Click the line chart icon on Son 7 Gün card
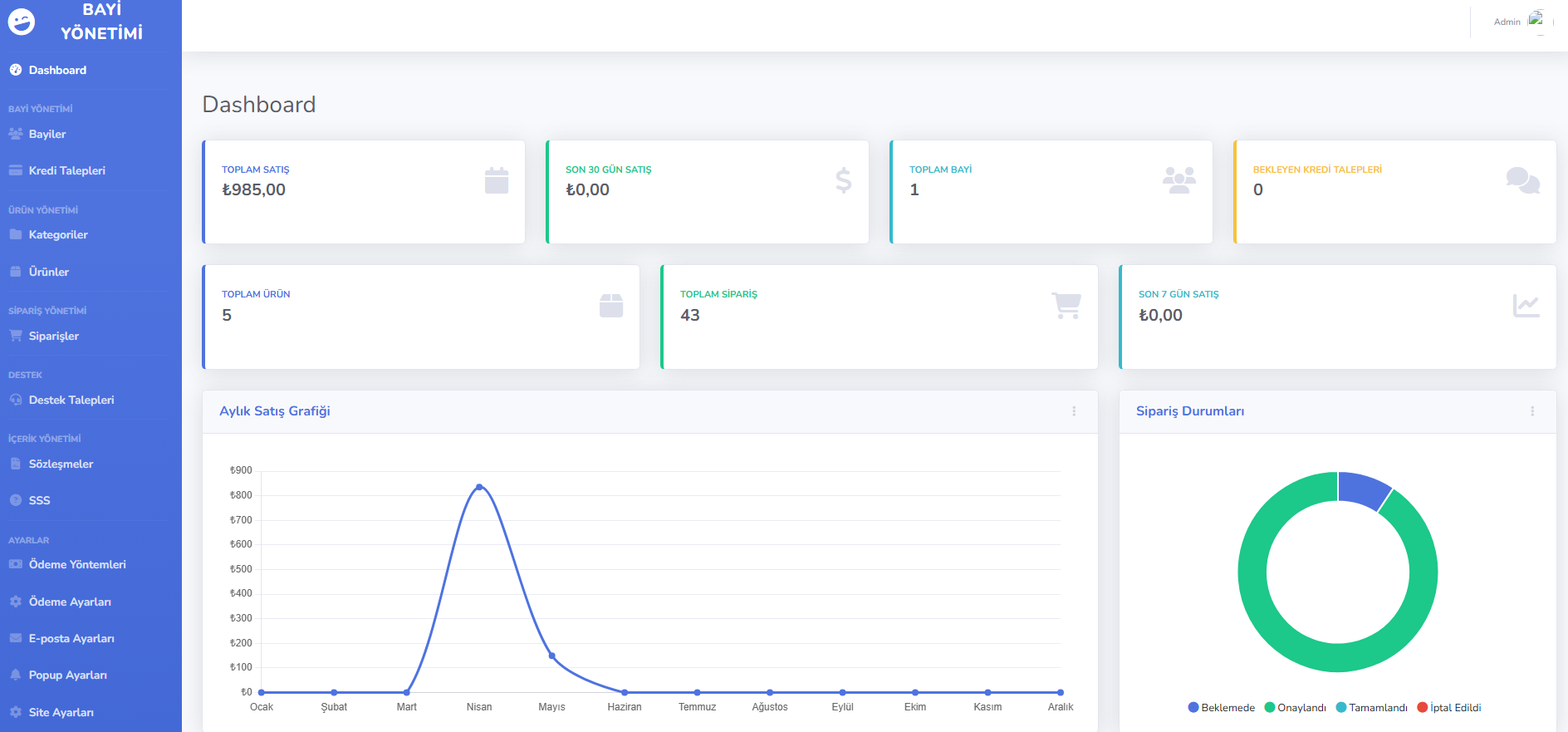Image resolution: width=1568 pixels, height=732 pixels. (1526, 306)
